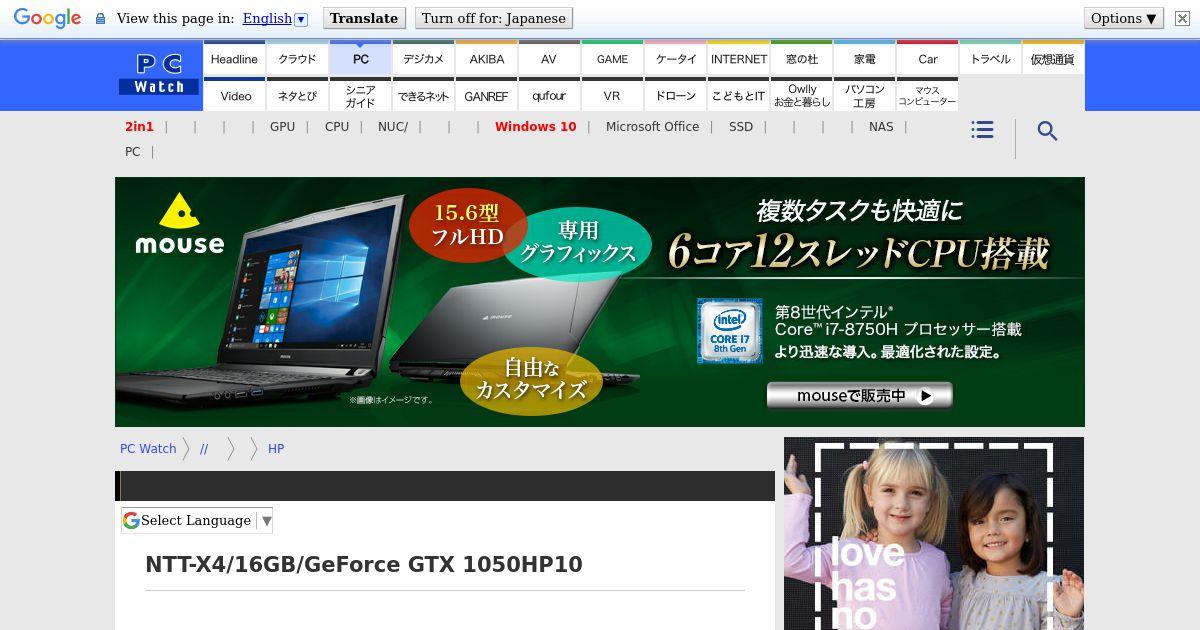
Task: Click the PC Watch logo
Action: coord(159,75)
